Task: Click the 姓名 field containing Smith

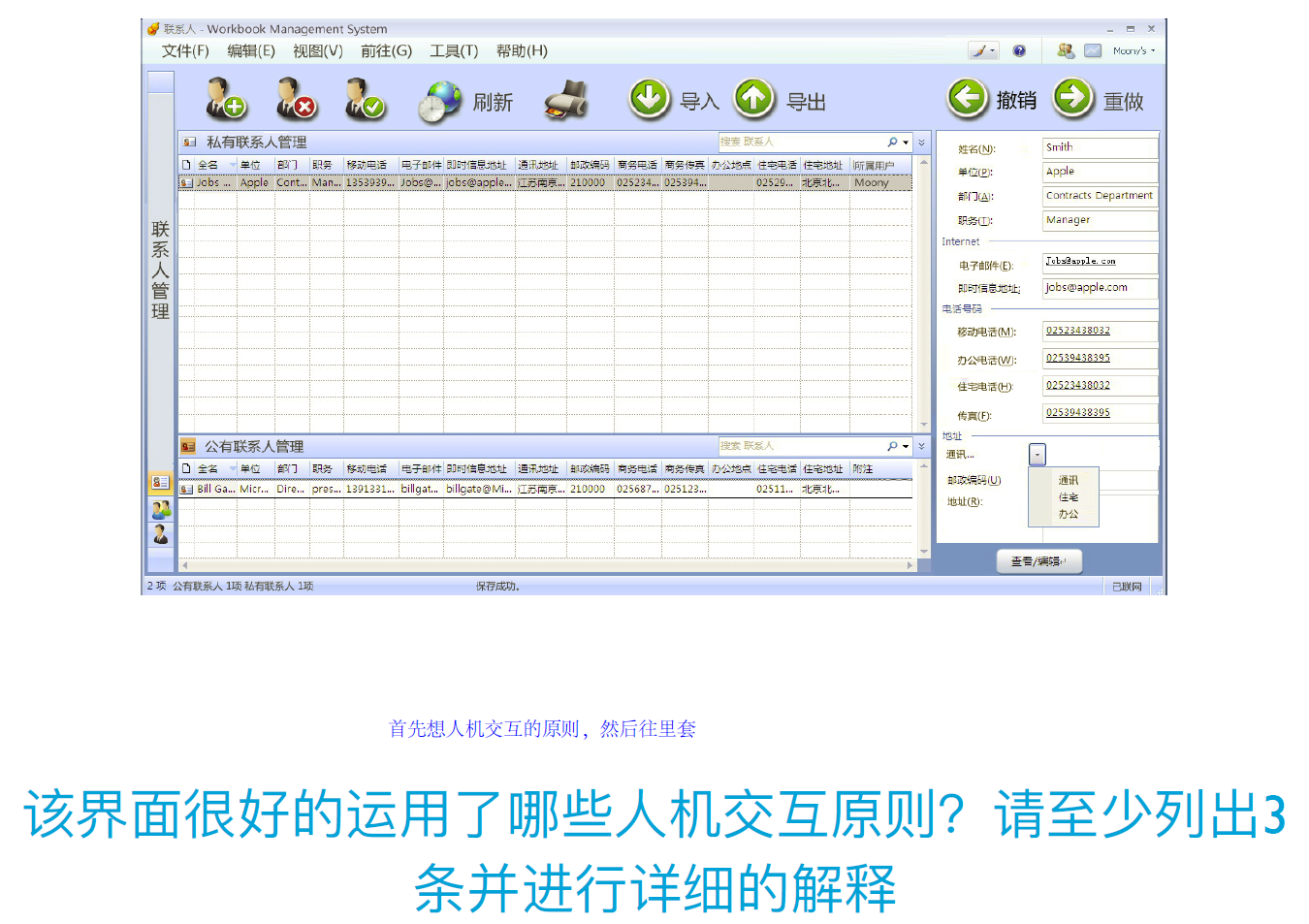Action: click(1100, 147)
